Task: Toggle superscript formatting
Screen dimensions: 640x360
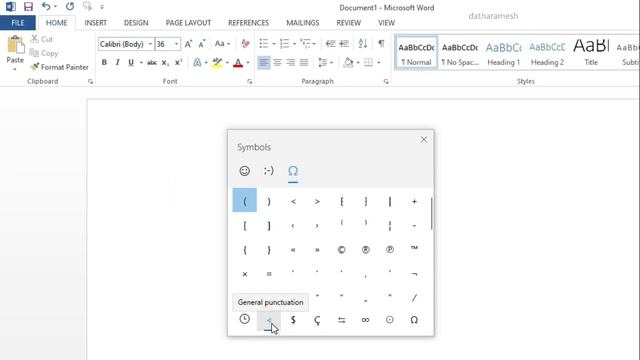Action: click(178, 62)
